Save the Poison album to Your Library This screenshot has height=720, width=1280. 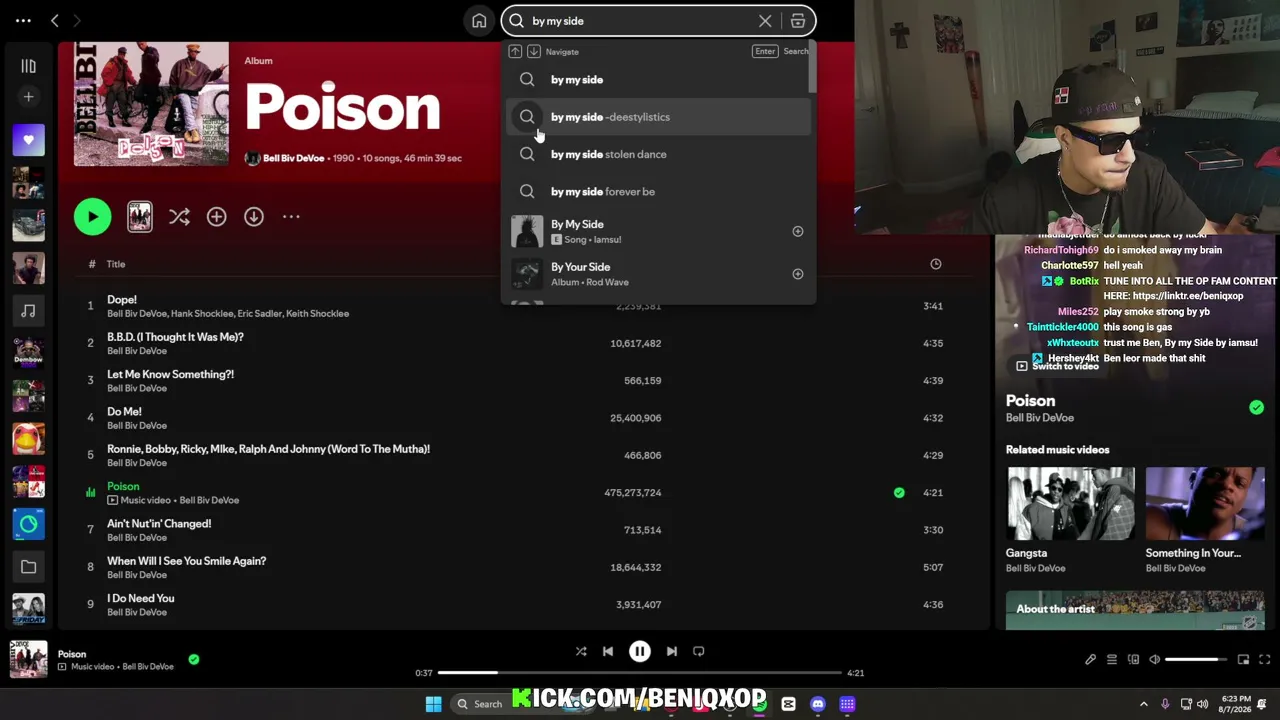(x=216, y=217)
